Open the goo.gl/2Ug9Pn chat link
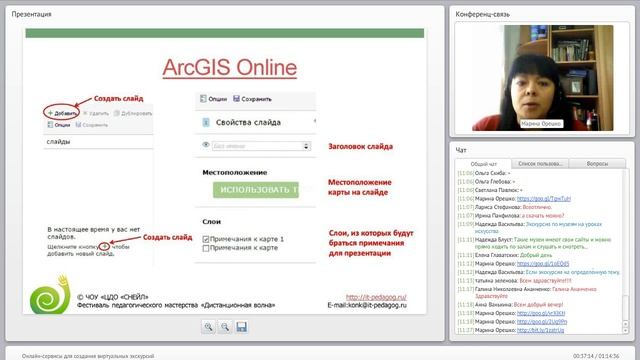The height and width of the screenshot is (360, 640). point(542,322)
